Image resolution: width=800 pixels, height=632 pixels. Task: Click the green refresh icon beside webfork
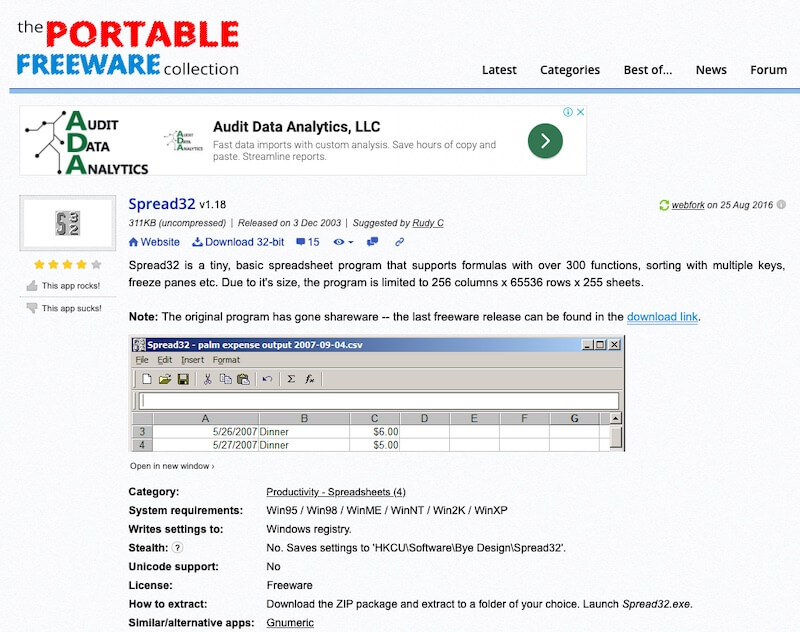664,205
